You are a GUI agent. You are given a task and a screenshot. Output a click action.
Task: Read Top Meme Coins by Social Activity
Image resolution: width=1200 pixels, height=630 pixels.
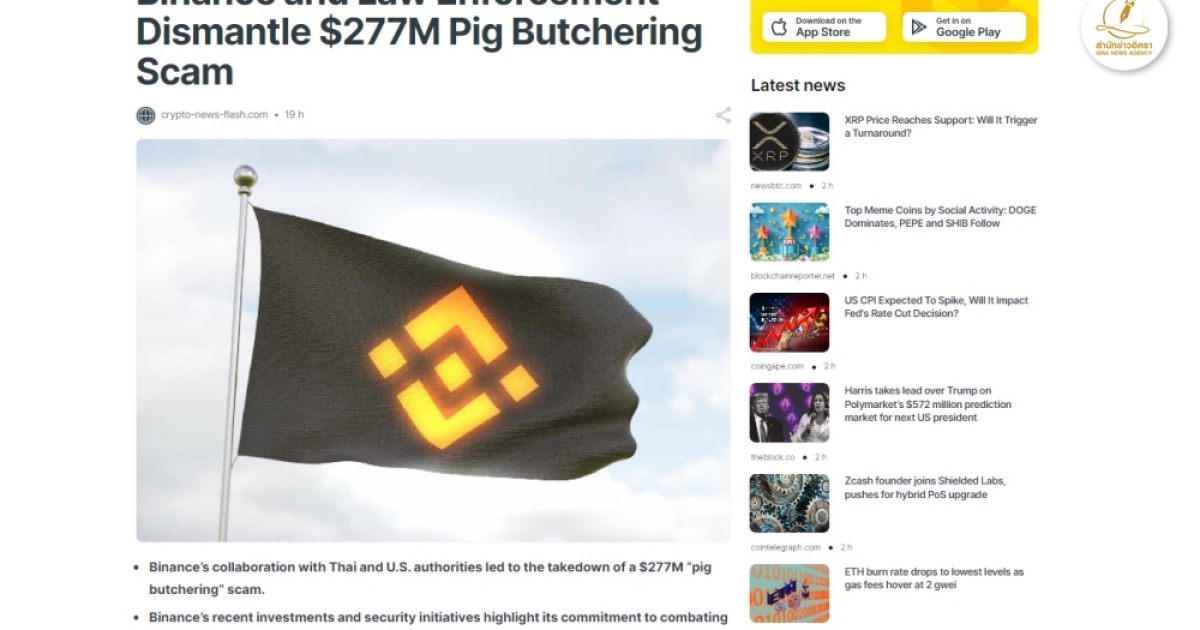940,217
